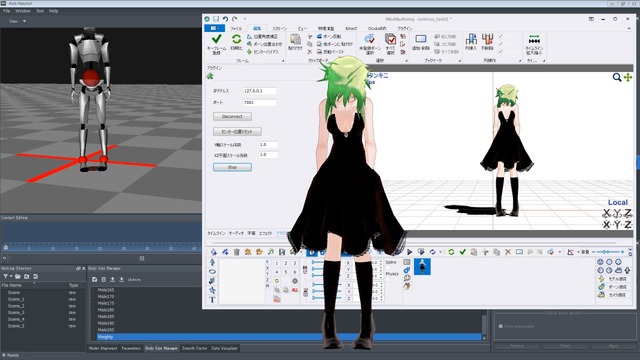Click the play triangle in MikuMikuMoving timeline toolbar
The height and width of the screenshot is (360, 640).
[x=409, y=252]
